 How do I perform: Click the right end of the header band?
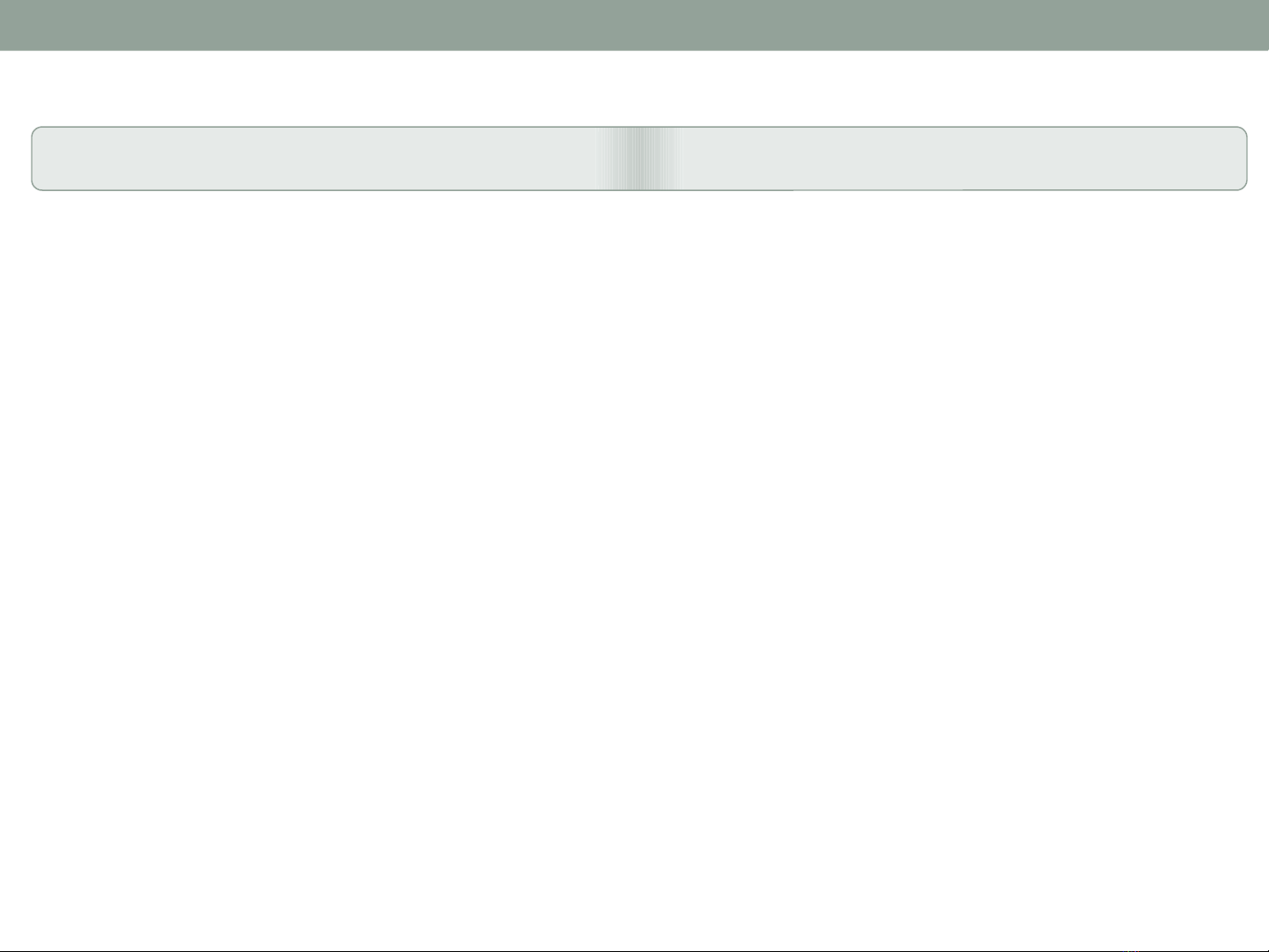(1242, 25)
